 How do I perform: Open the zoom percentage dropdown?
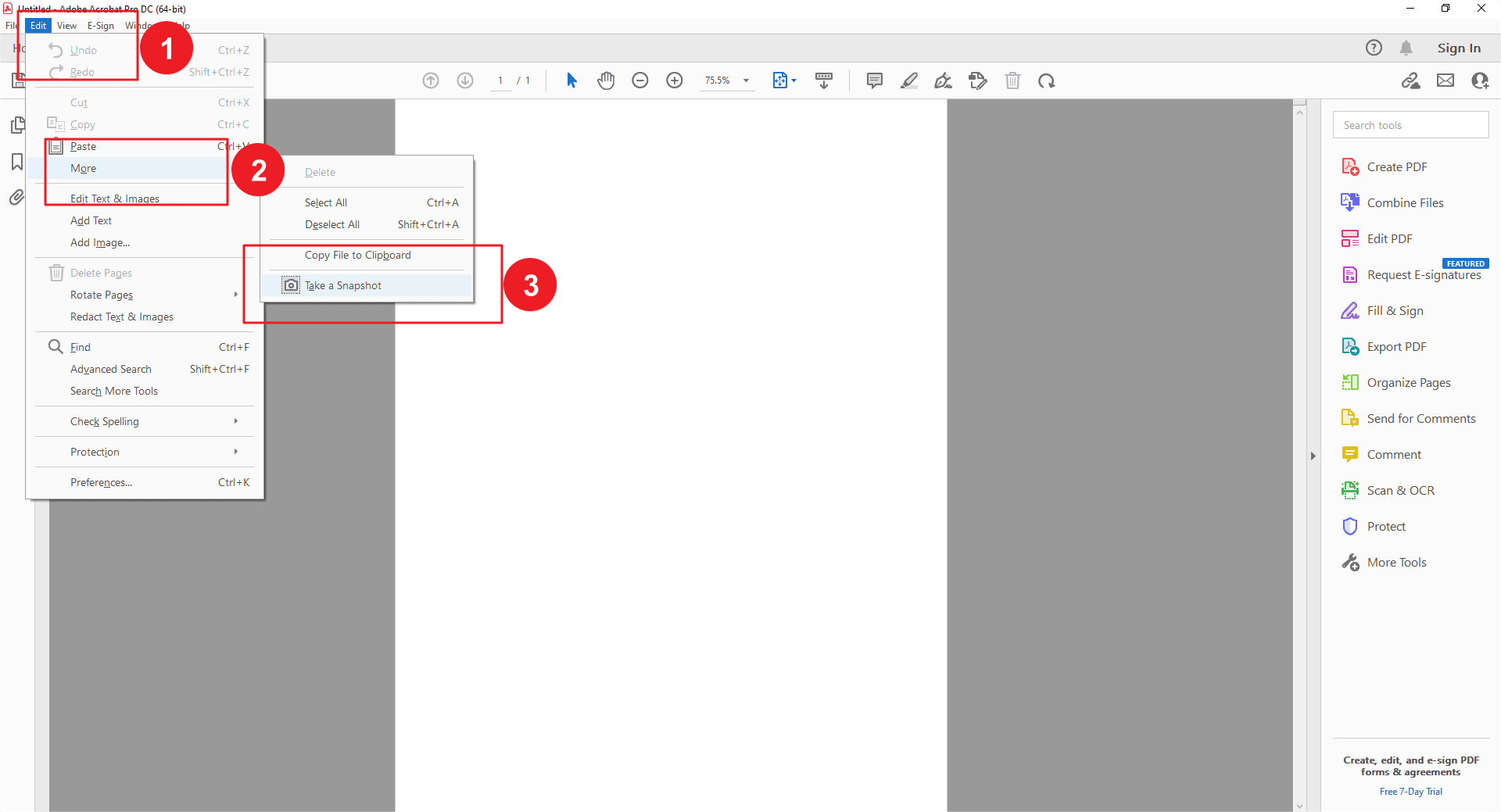tap(746, 80)
